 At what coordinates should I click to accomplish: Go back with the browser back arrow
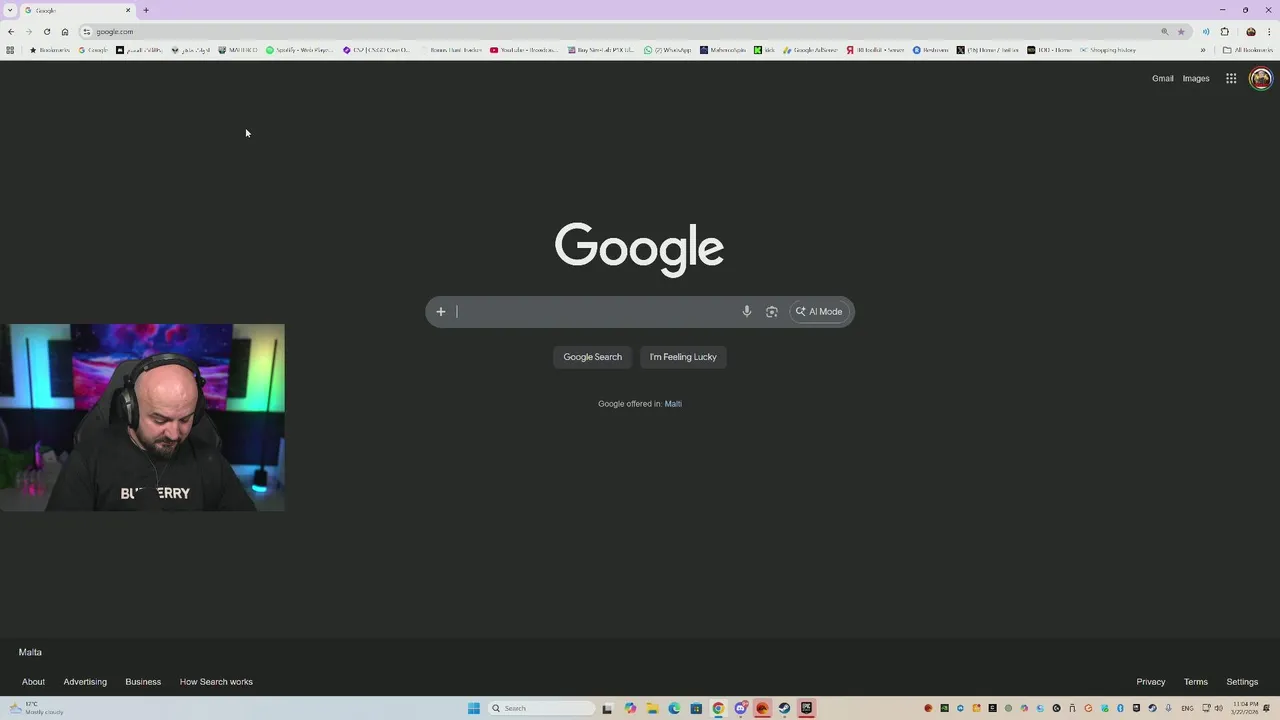click(11, 31)
